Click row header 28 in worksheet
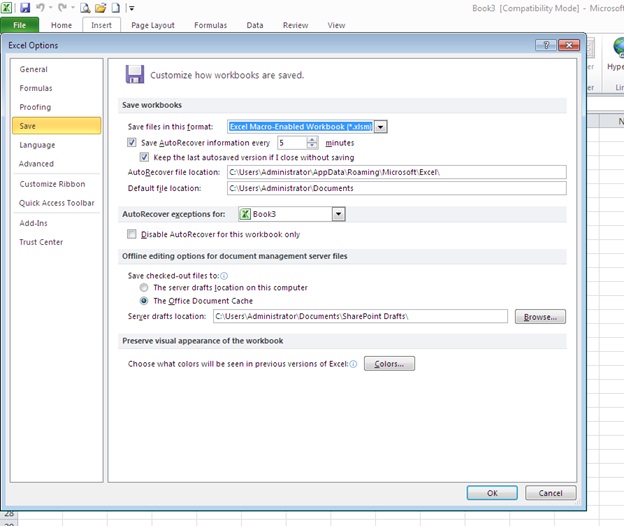The height and width of the screenshot is (526, 624). 9,514
